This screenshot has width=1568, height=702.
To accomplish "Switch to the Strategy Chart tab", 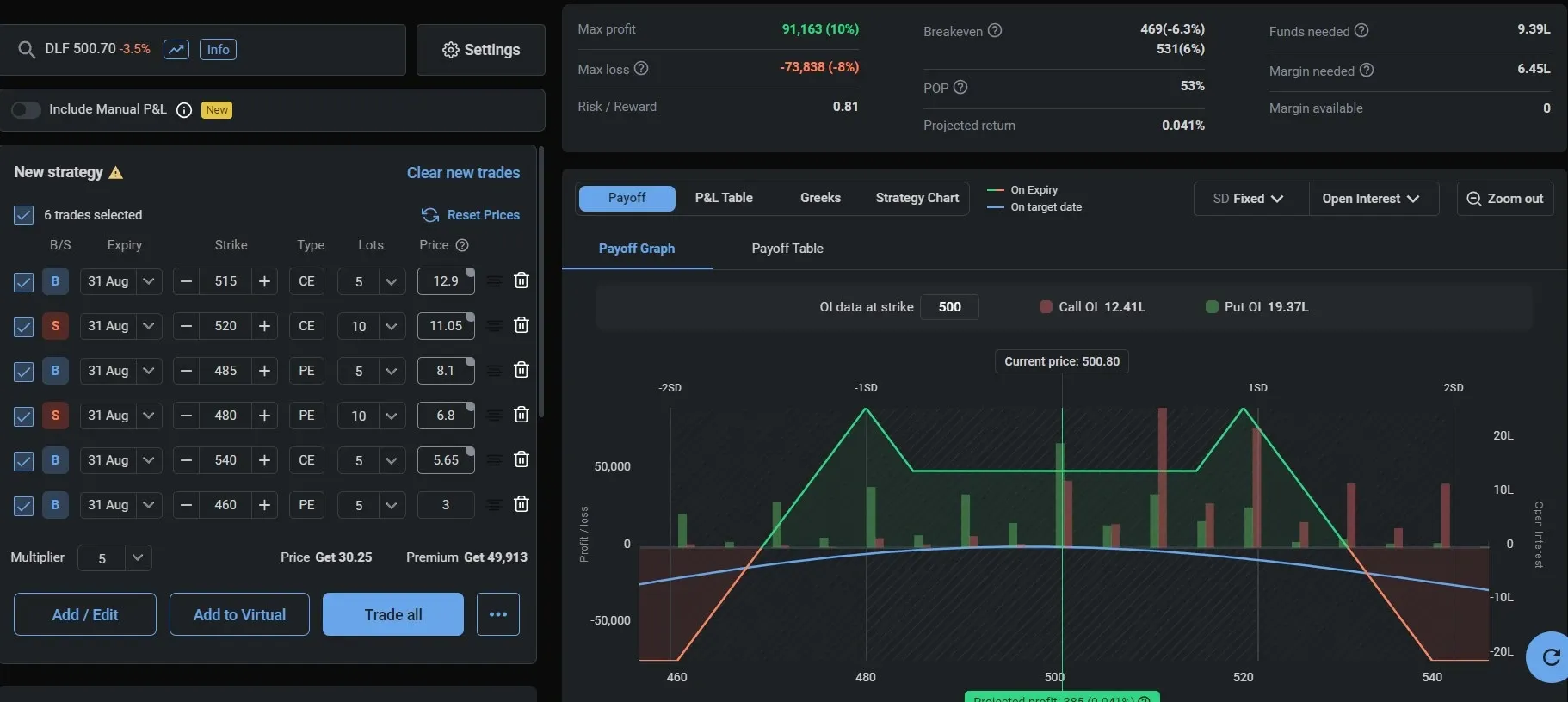I will click(917, 198).
